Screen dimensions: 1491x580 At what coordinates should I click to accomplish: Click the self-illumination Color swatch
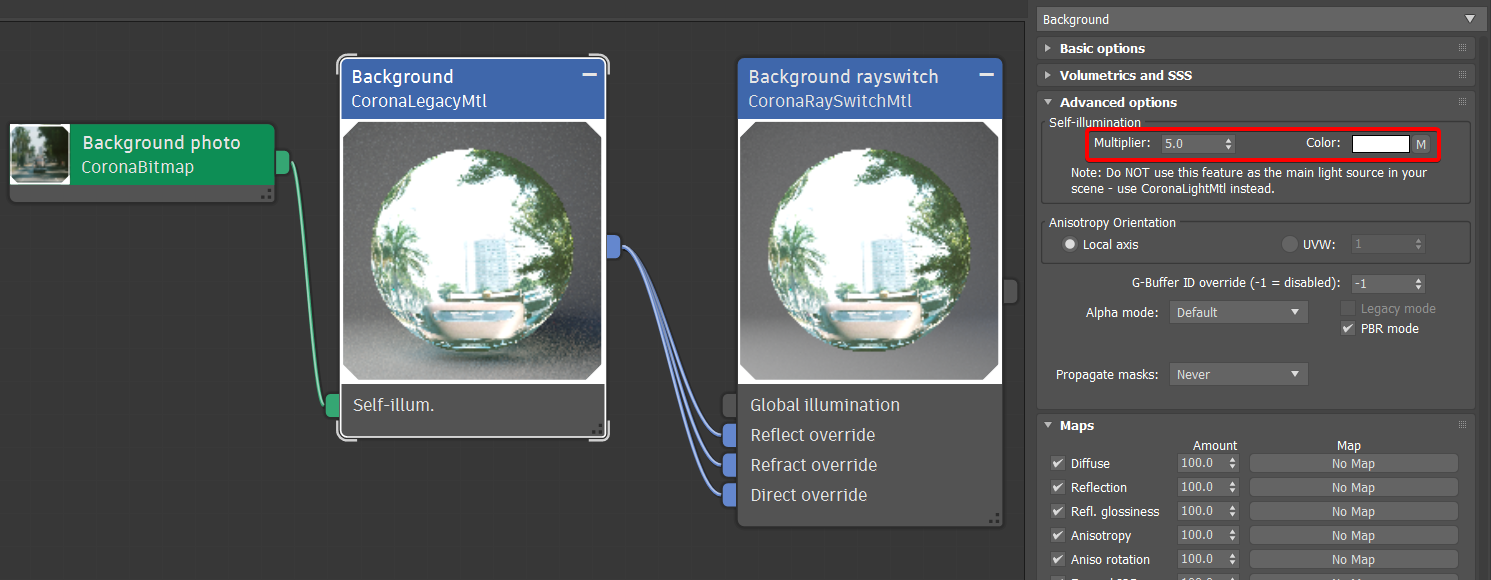[x=1381, y=143]
